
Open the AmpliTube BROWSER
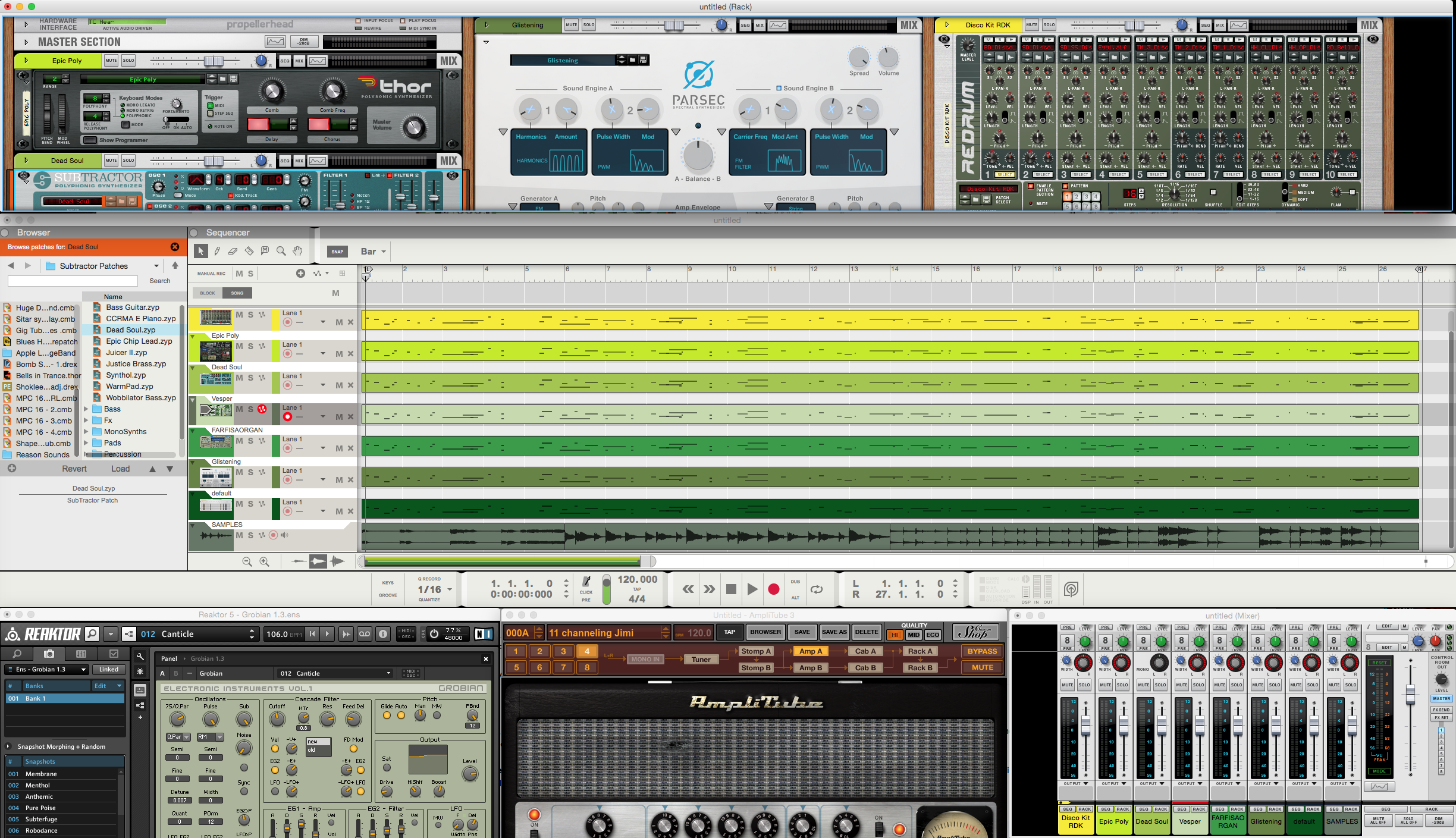tap(765, 632)
